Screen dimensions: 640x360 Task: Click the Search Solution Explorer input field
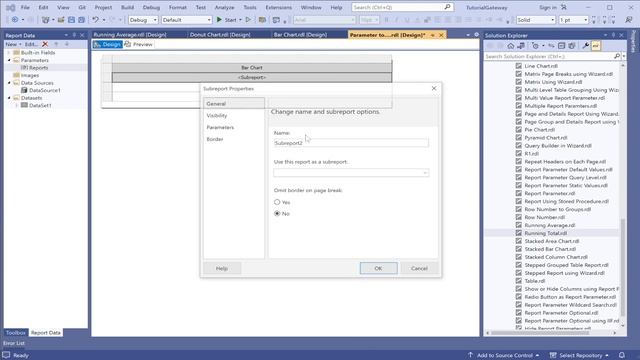pos(549,56)
